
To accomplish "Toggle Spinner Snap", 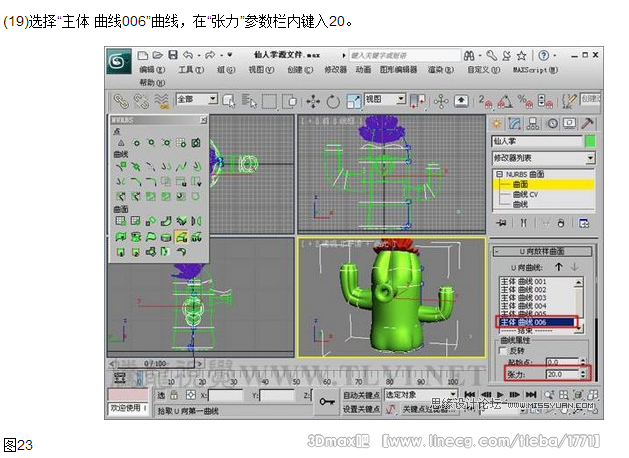I will 545,101.
